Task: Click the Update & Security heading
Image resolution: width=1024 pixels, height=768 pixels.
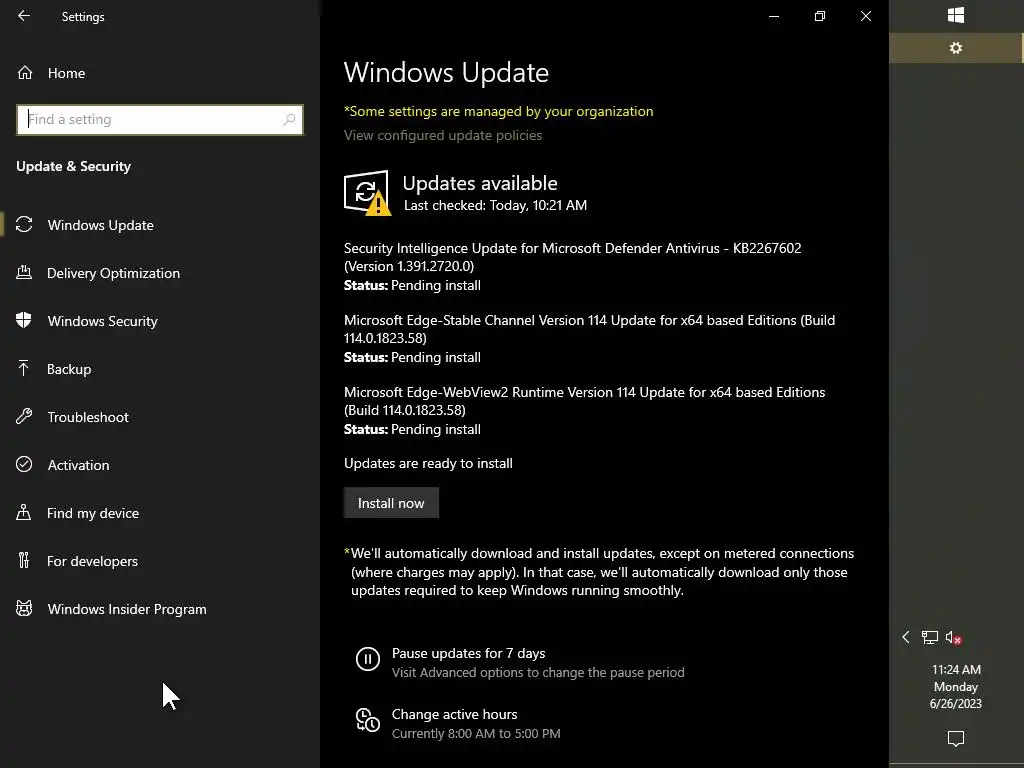Action: point(74,166)
